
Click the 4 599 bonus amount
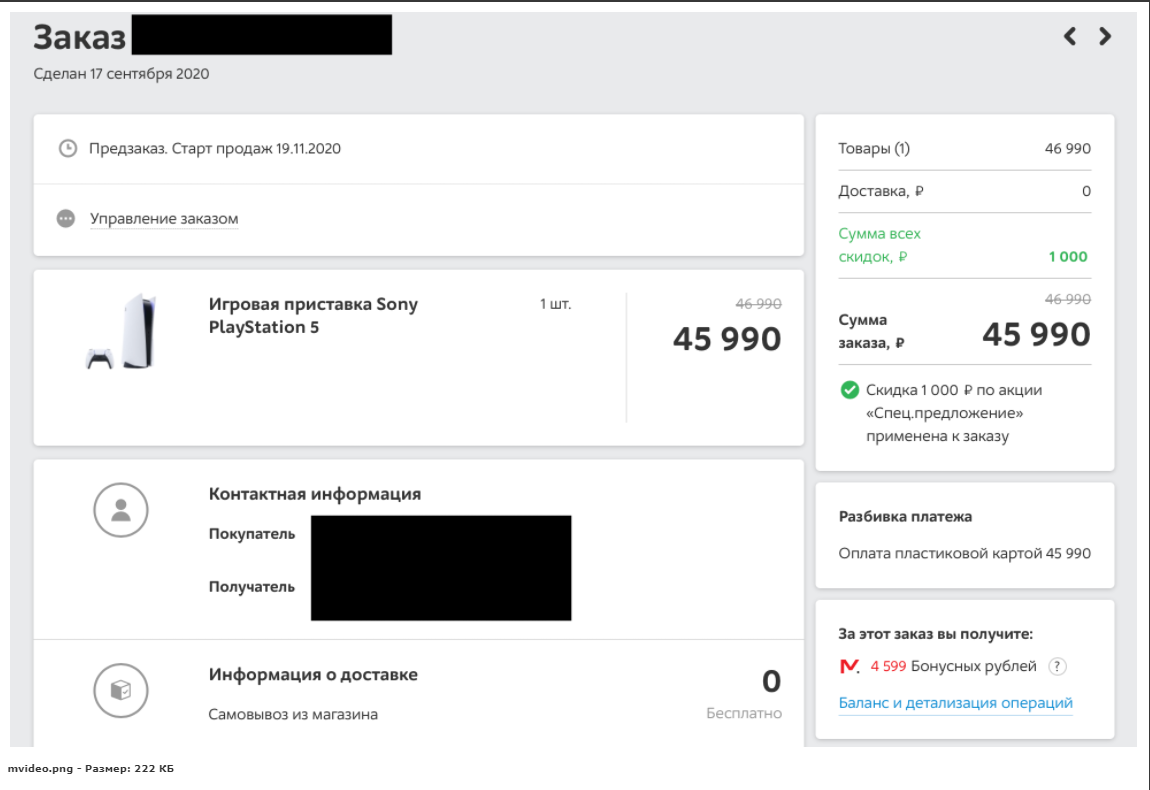click(888, 667)
